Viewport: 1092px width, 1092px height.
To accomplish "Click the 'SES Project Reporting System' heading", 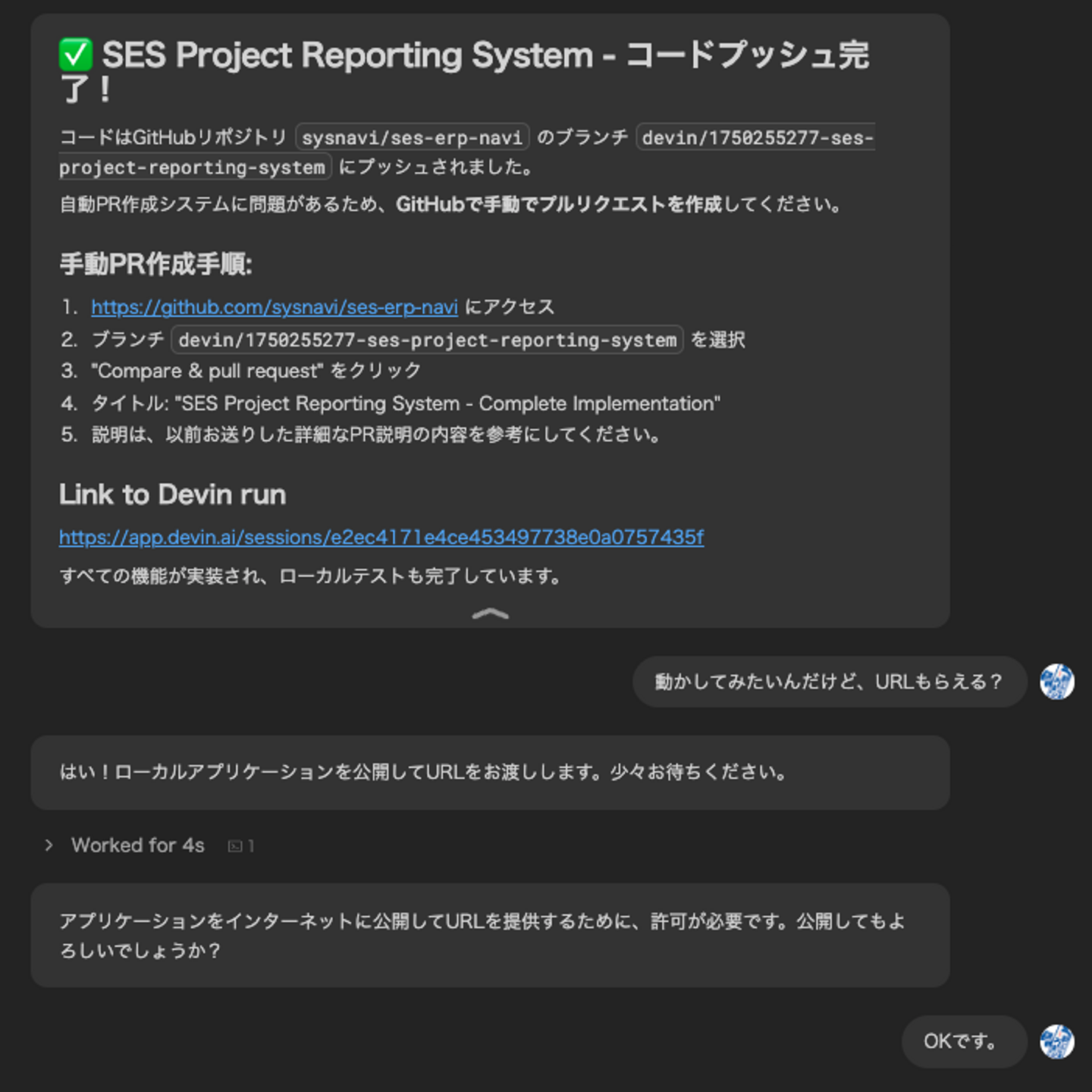I will coord(464,71).
